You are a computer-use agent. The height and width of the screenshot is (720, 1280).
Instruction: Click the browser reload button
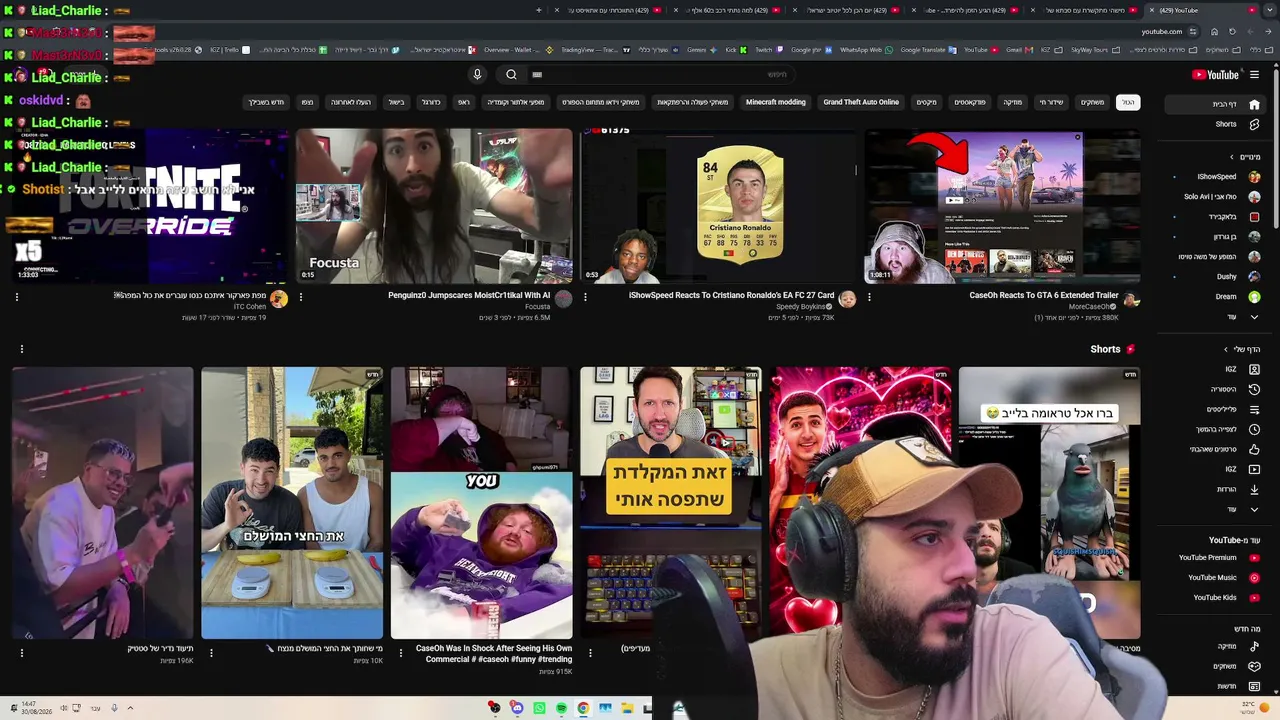point(1232,31)
